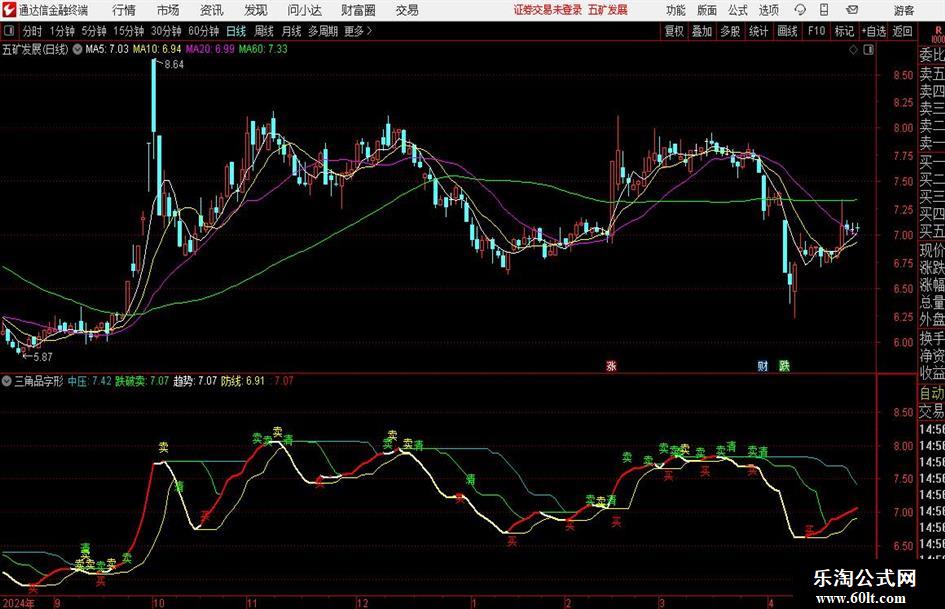945x609 pixels.
Task: Click the 趋势: 7.07 indicator value
Action: pos(195,381)
